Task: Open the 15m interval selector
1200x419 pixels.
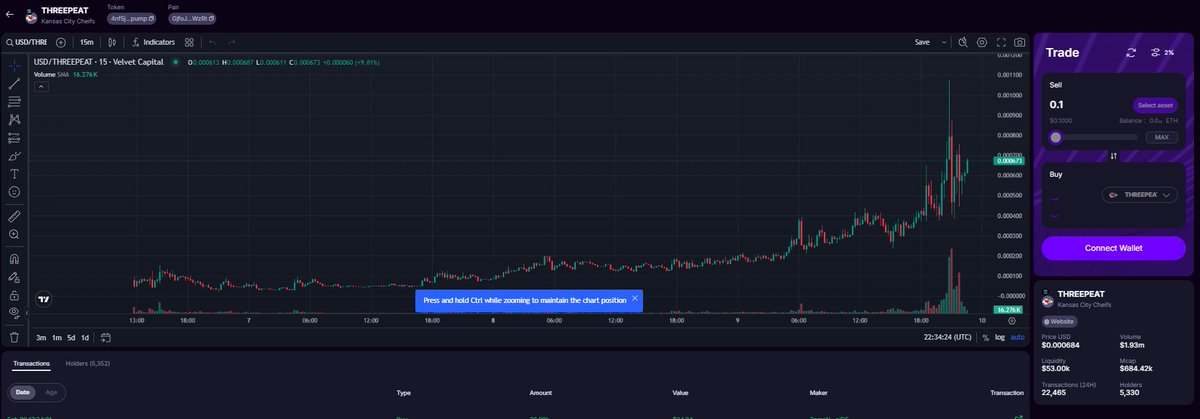Action: [87, 42]
